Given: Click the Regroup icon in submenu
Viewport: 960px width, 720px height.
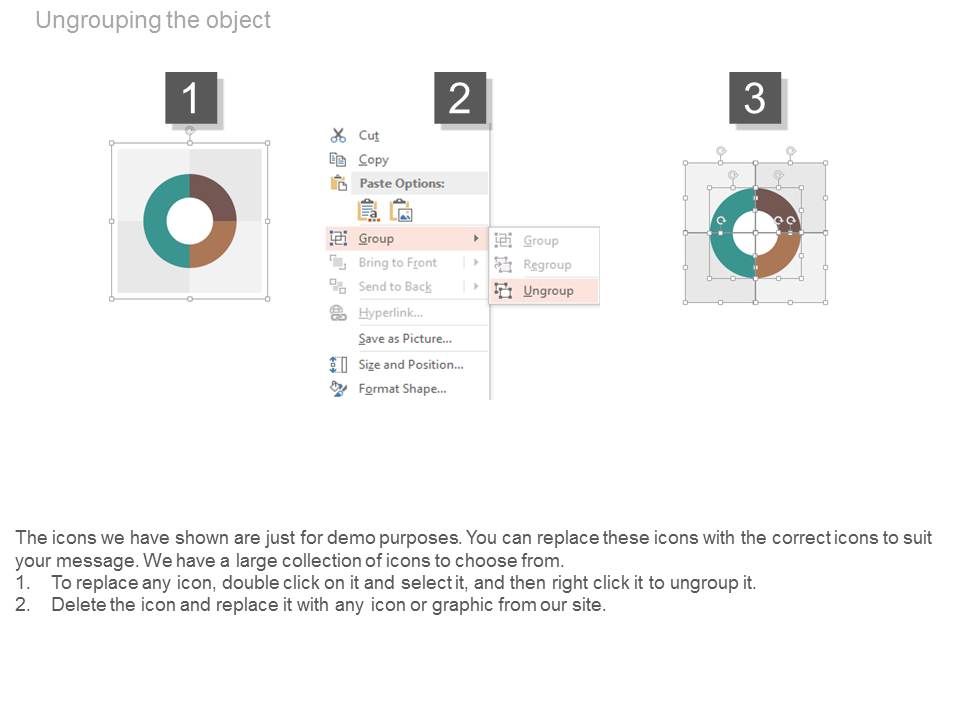Looking at the screenshot, I should tap(503, 264).
